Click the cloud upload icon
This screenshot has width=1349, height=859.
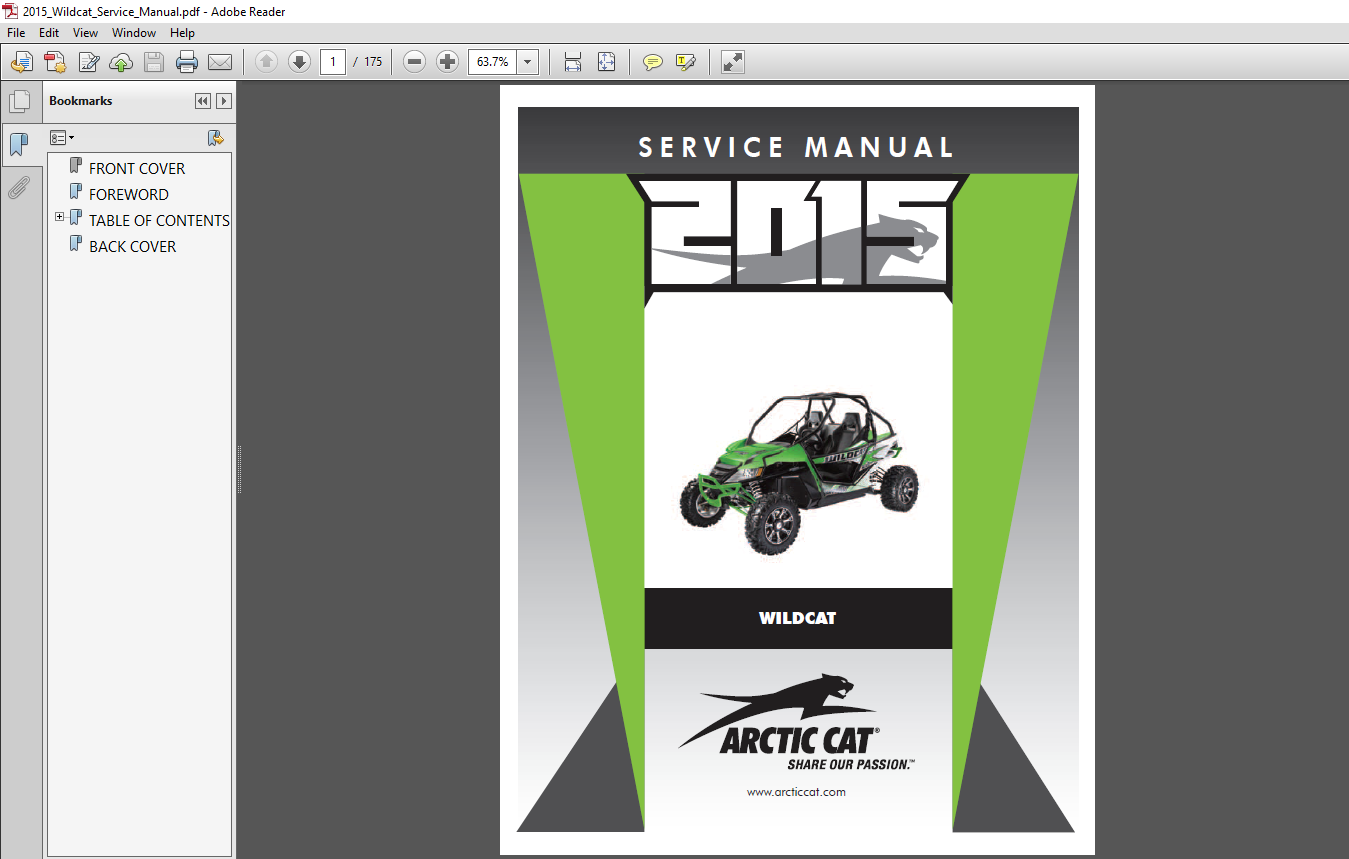(x=121, y=62)
